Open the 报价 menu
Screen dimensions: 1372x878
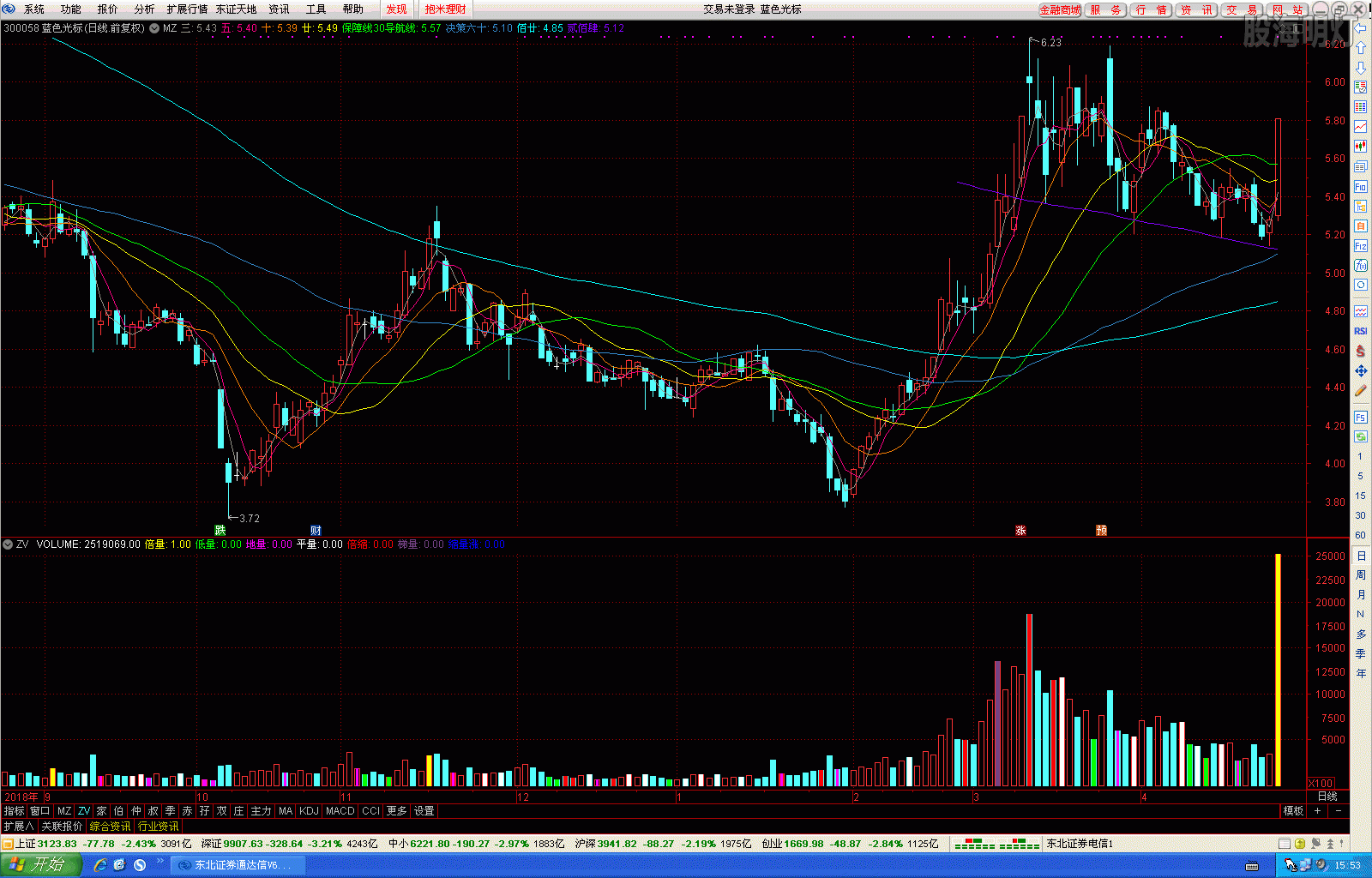pyautogui.click(x=108, y=9)
